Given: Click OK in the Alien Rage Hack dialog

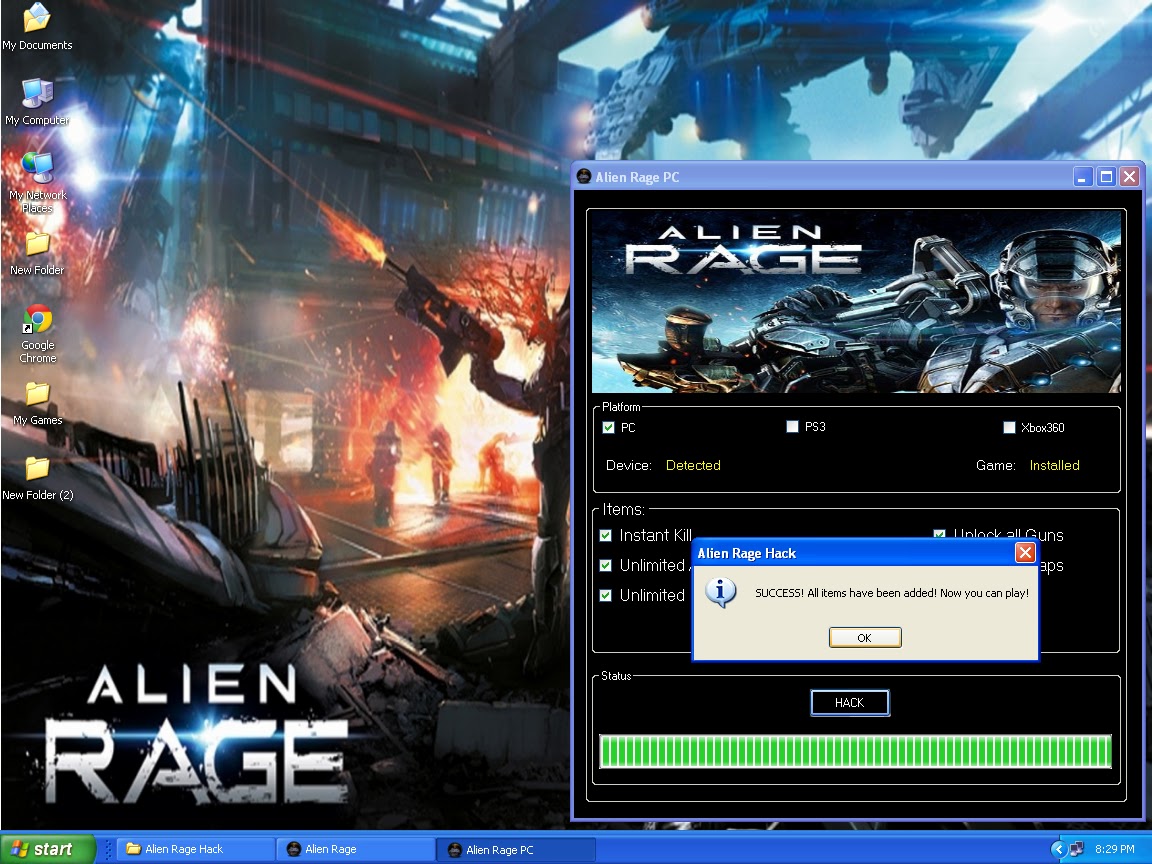Looking at the screenshot, I should (x=865, y=638).
